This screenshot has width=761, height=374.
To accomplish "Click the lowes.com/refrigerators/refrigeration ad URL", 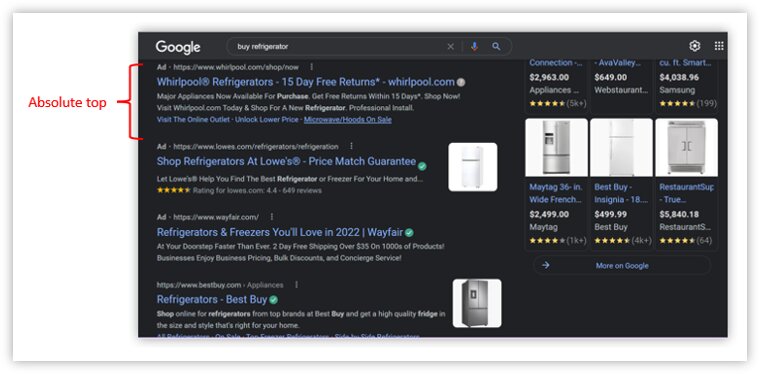I will click(256, 146).
